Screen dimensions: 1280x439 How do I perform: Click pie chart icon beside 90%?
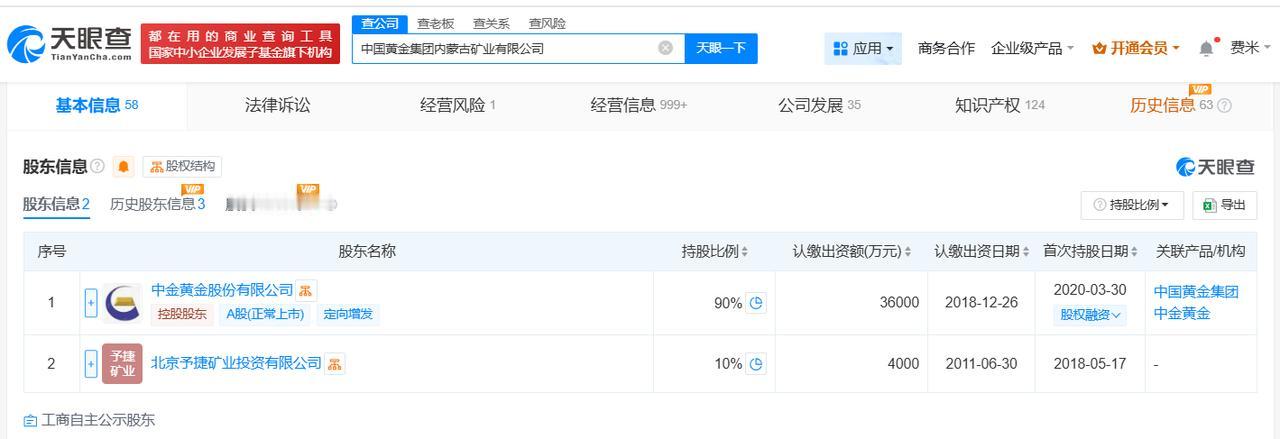click(756, 303)
